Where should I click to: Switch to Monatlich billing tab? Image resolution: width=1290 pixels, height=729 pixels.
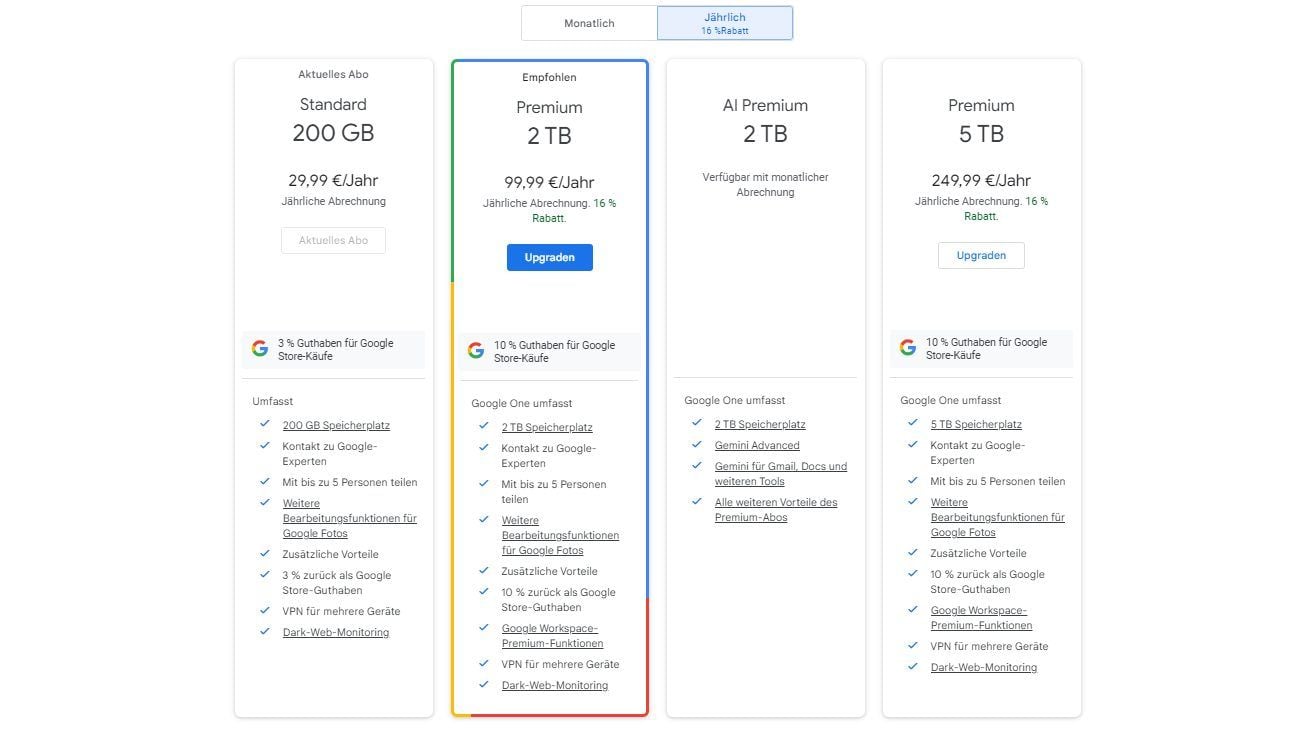coord(589,23)
